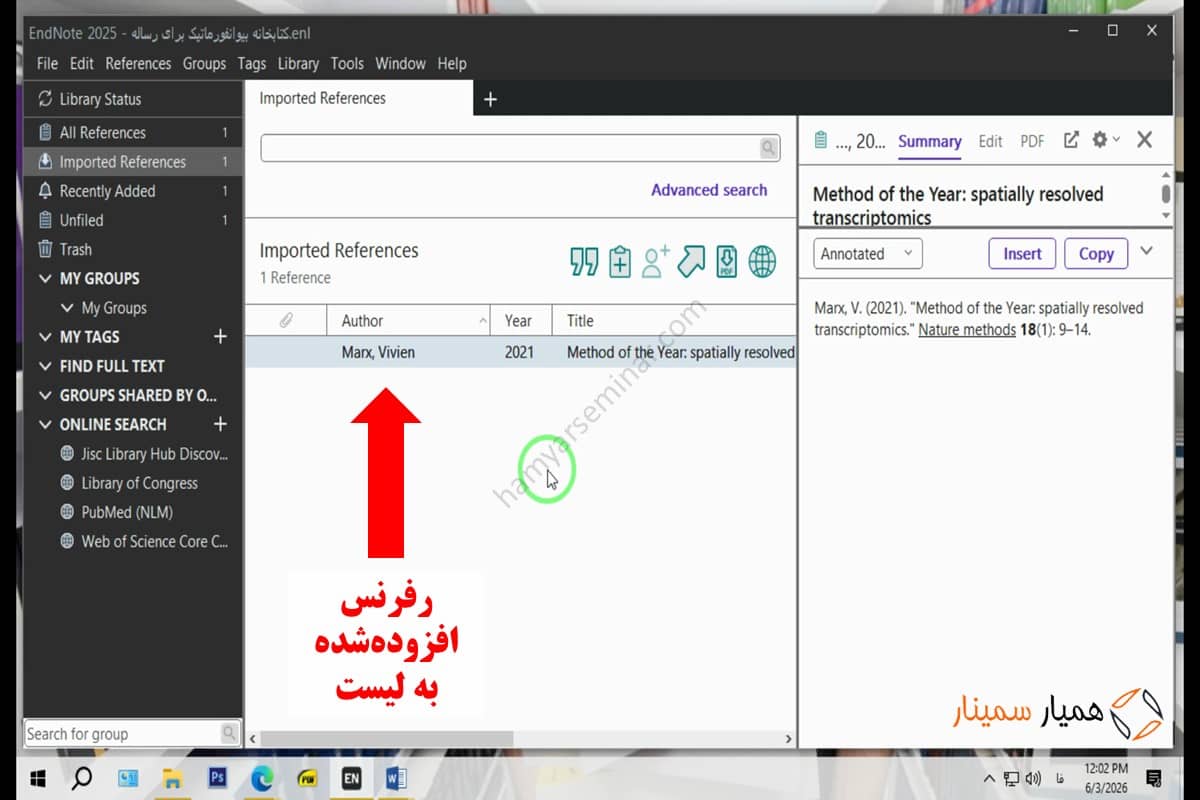The width and height of the screenshot is (1200, 800).
Task: Click the magnifier in the Search for group box
Action: (229, 733)
